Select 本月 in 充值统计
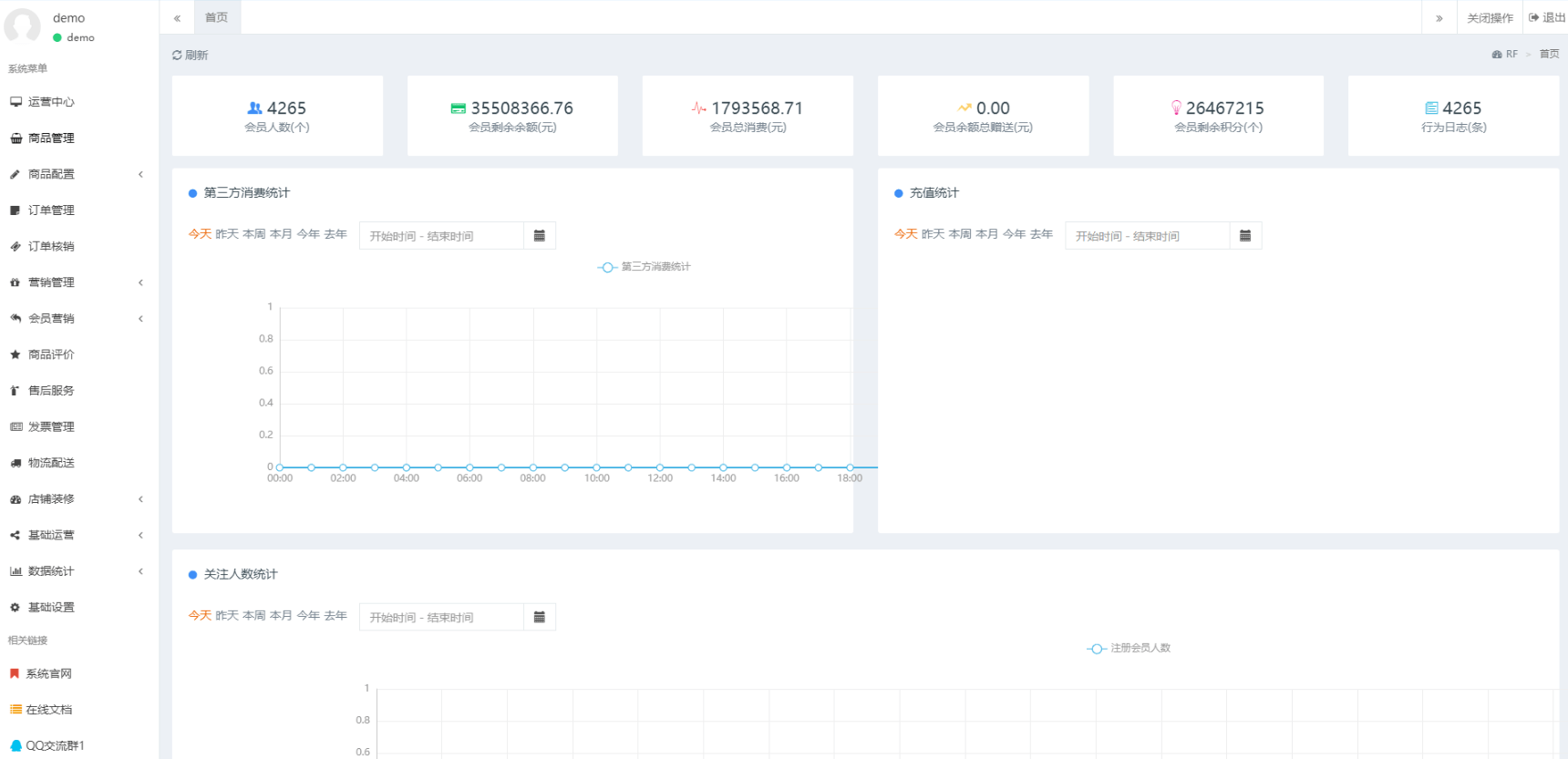This screenshot has height=759, width=1568. (x=987, y=234)
